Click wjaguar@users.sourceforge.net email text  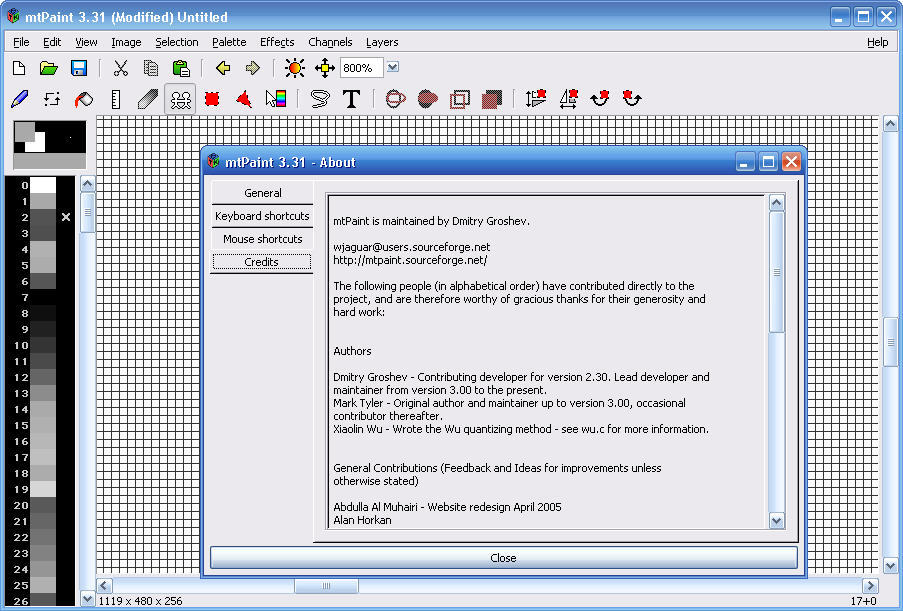click(x=412, y=247)
